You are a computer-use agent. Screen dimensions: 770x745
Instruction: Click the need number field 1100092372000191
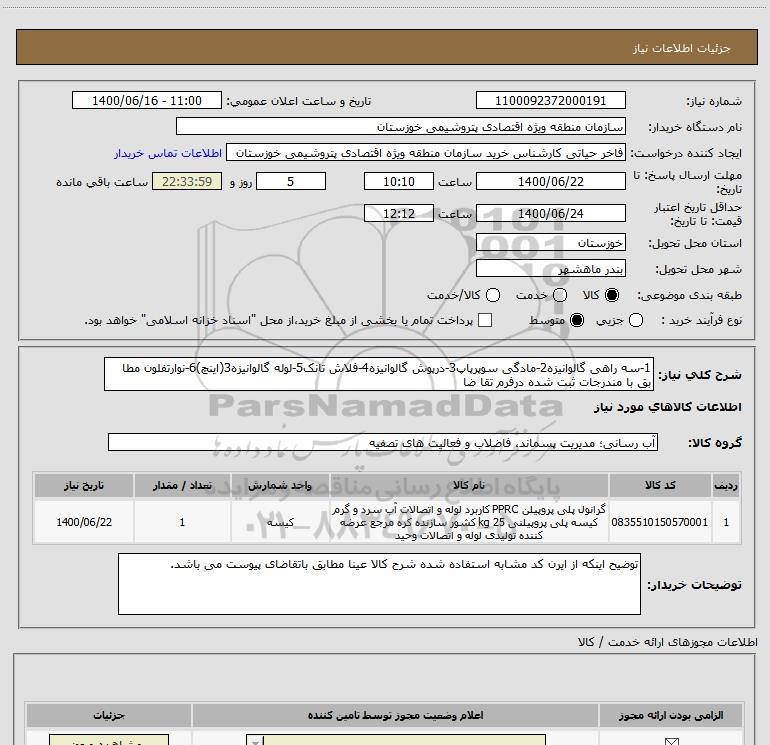click(x=550, y=101)
